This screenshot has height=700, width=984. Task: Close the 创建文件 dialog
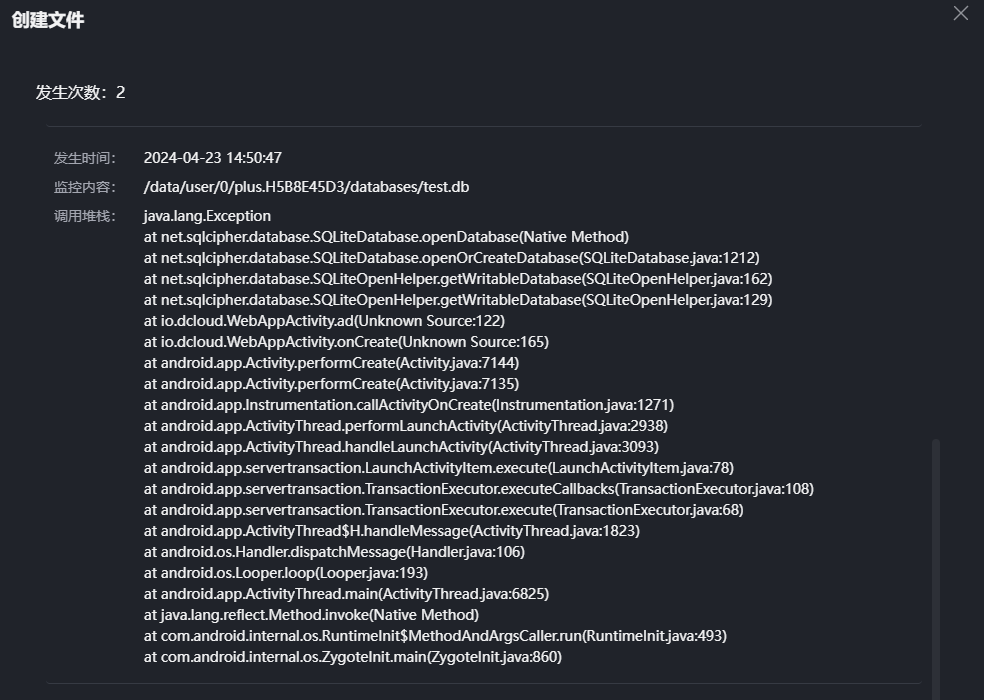(x=960, y=14)
